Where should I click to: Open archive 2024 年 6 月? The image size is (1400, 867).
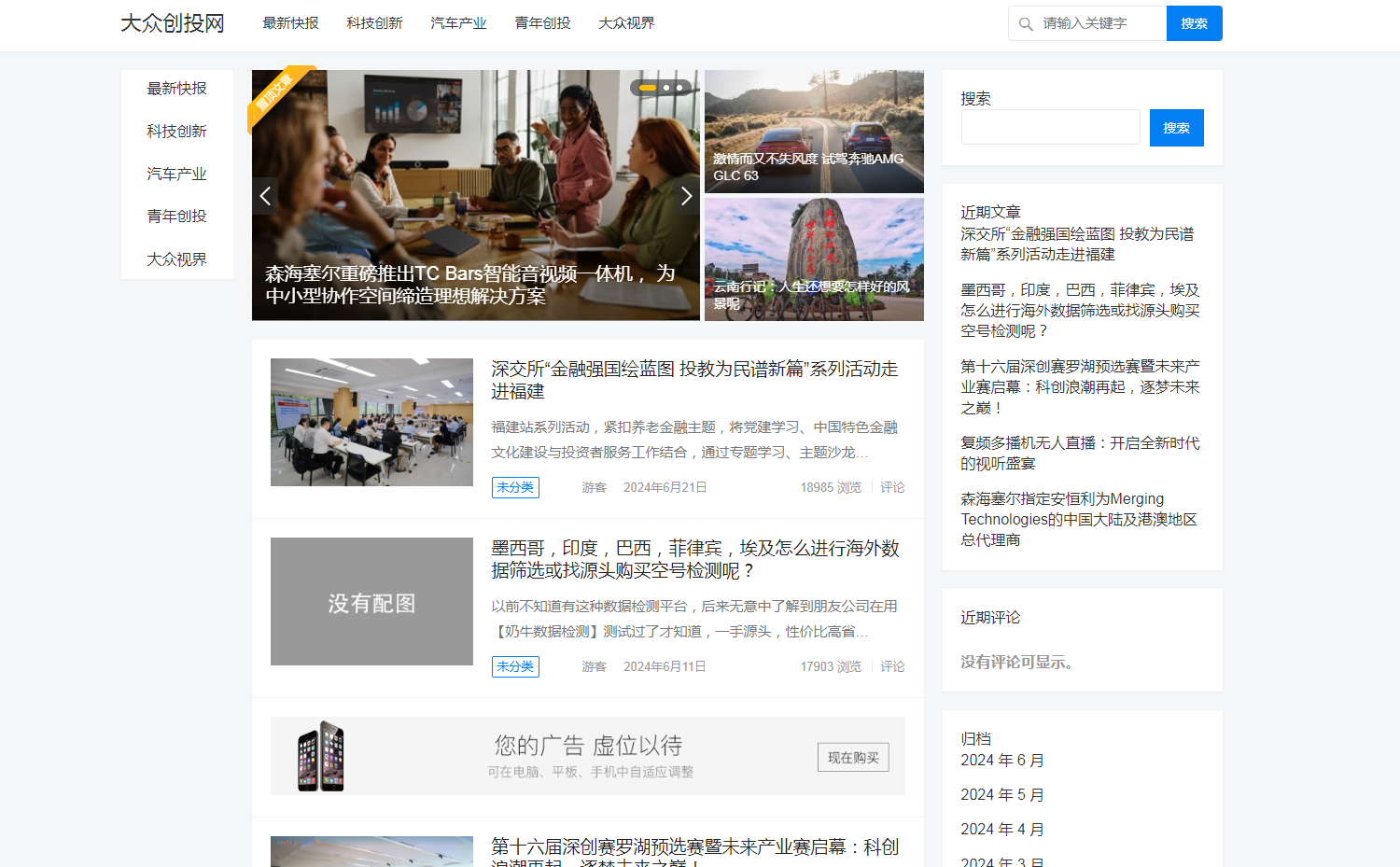[x=1002, y=761]
